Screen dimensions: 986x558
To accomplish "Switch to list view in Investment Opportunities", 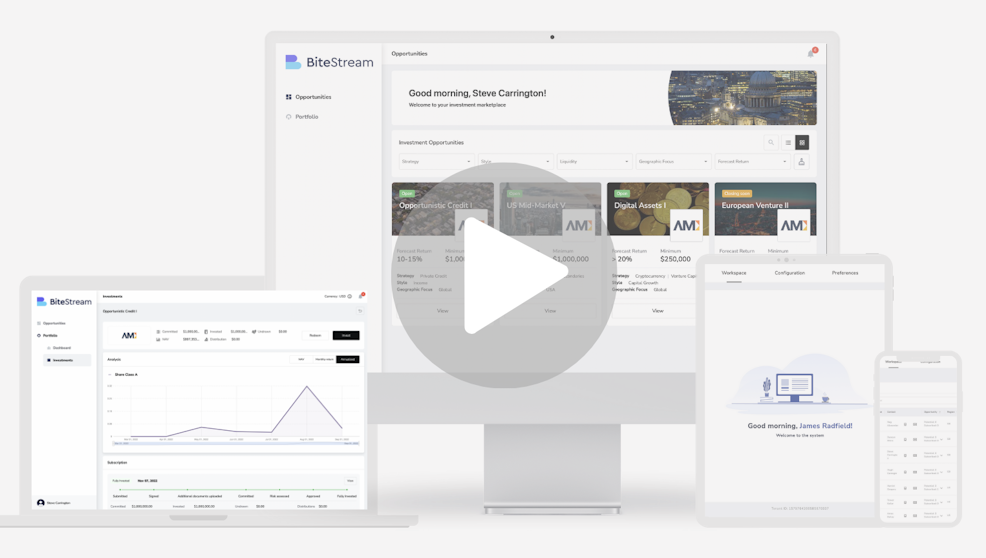I will click(788, 143).
